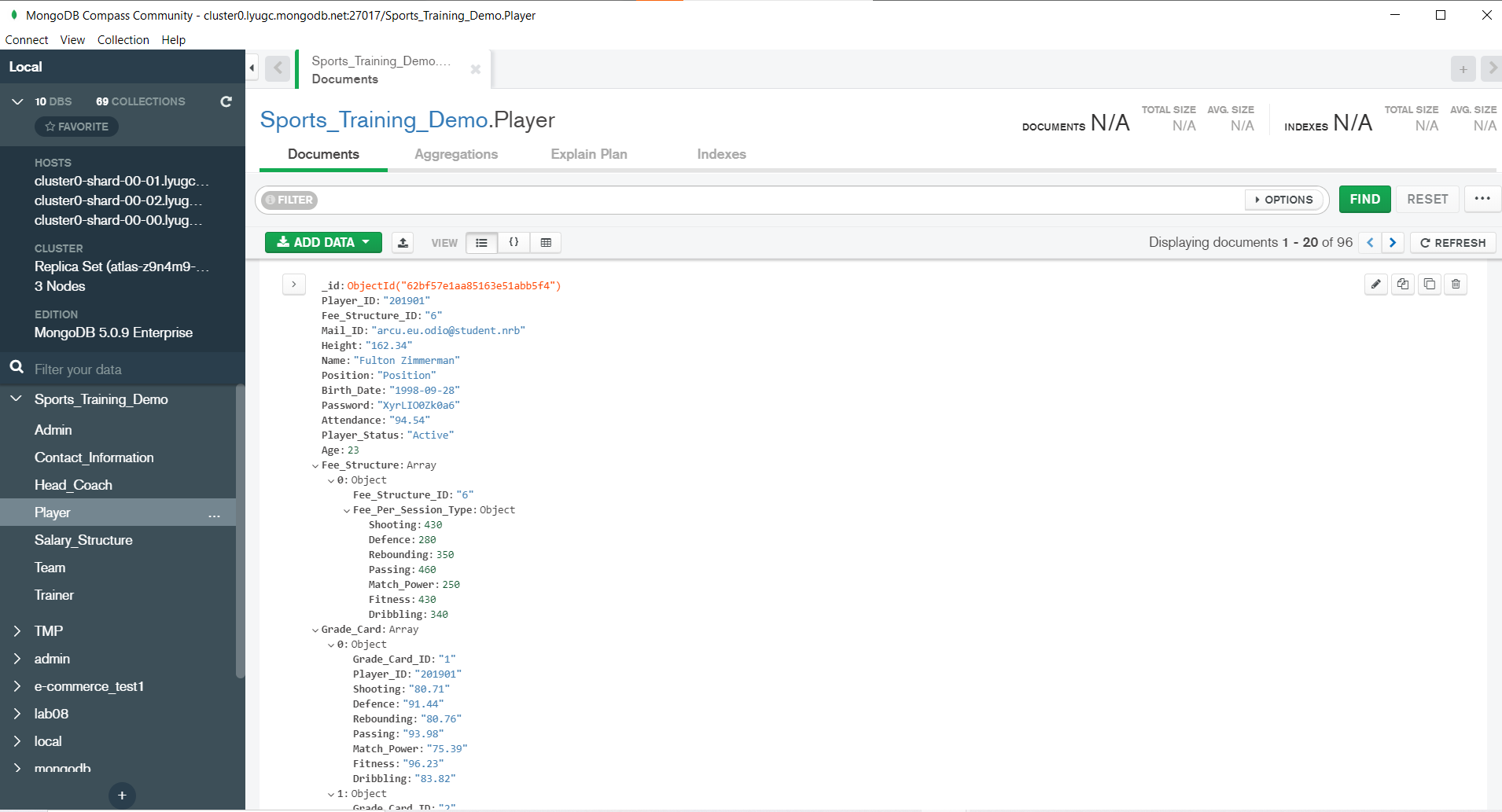The width and height of the screenshot is (1502, 812).
Task: Open the View menu
Action: [72, 40]
